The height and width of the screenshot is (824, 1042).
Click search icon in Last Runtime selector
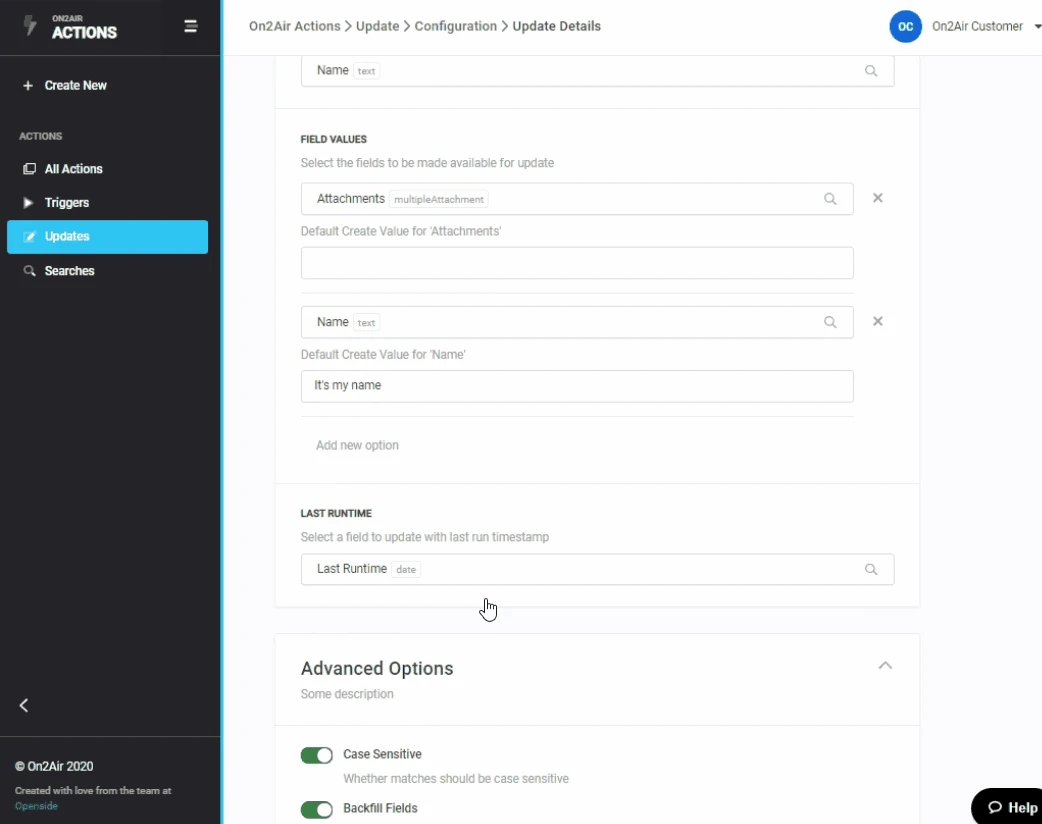871,569
